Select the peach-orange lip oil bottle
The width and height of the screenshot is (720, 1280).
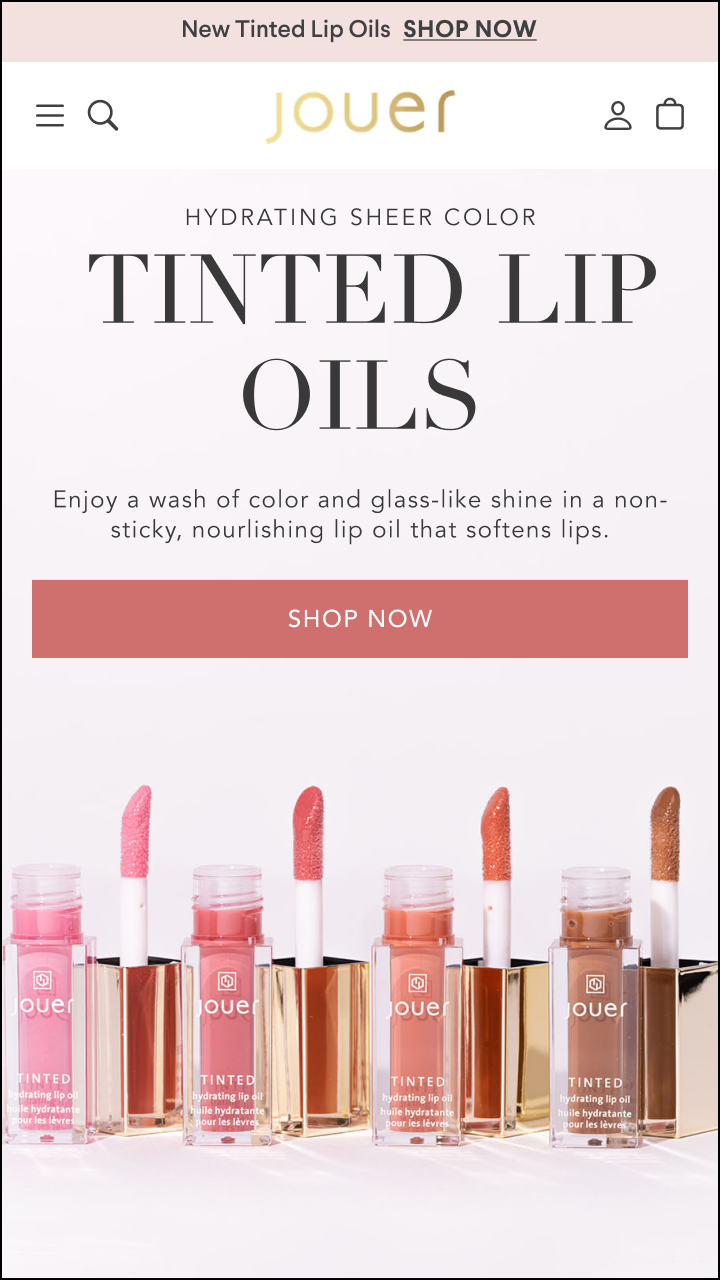click(417, 1005)
